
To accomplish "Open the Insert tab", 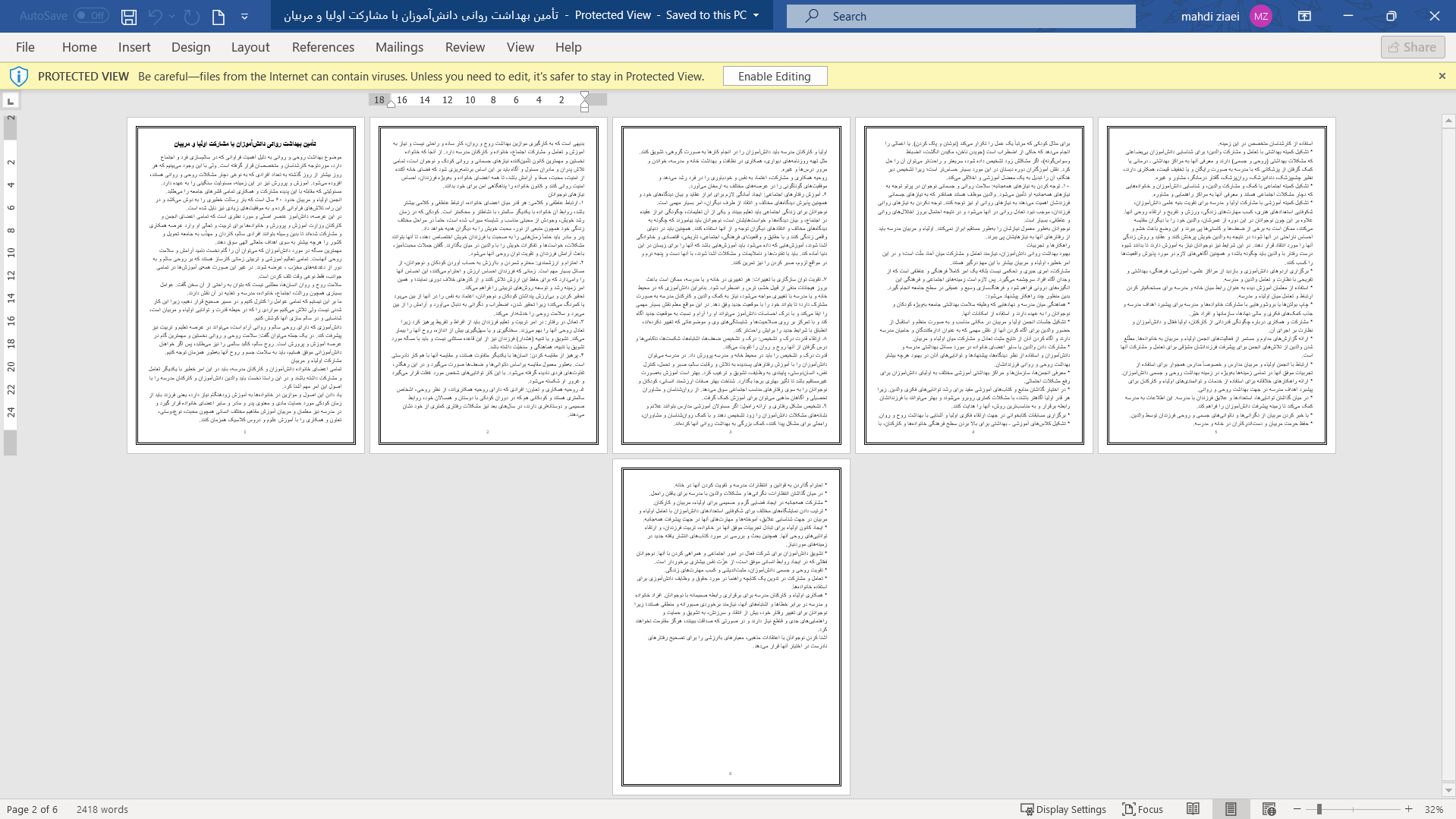I will (x=134, y=47).
